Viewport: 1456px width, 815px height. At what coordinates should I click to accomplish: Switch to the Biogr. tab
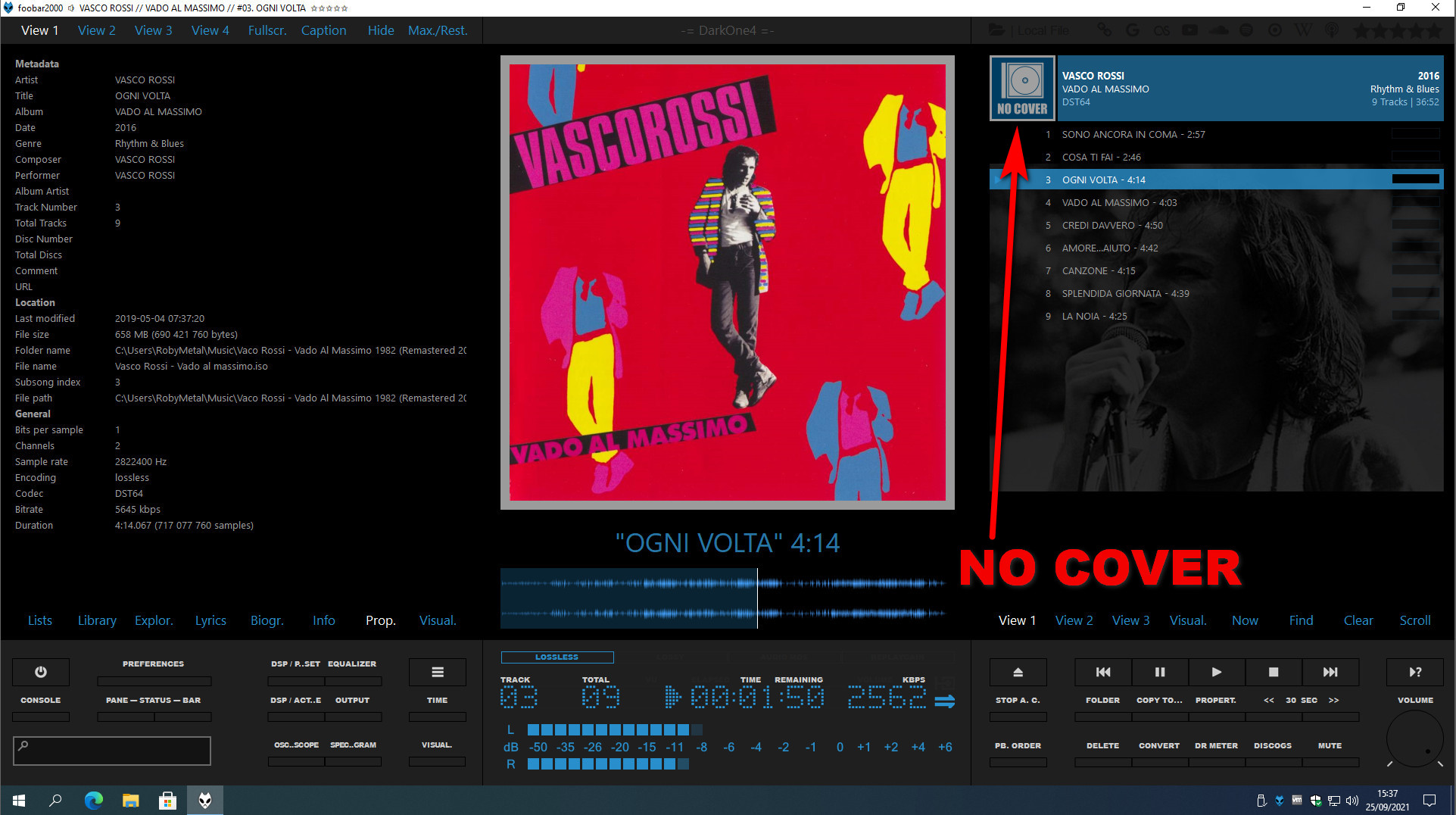click(267, 620)
